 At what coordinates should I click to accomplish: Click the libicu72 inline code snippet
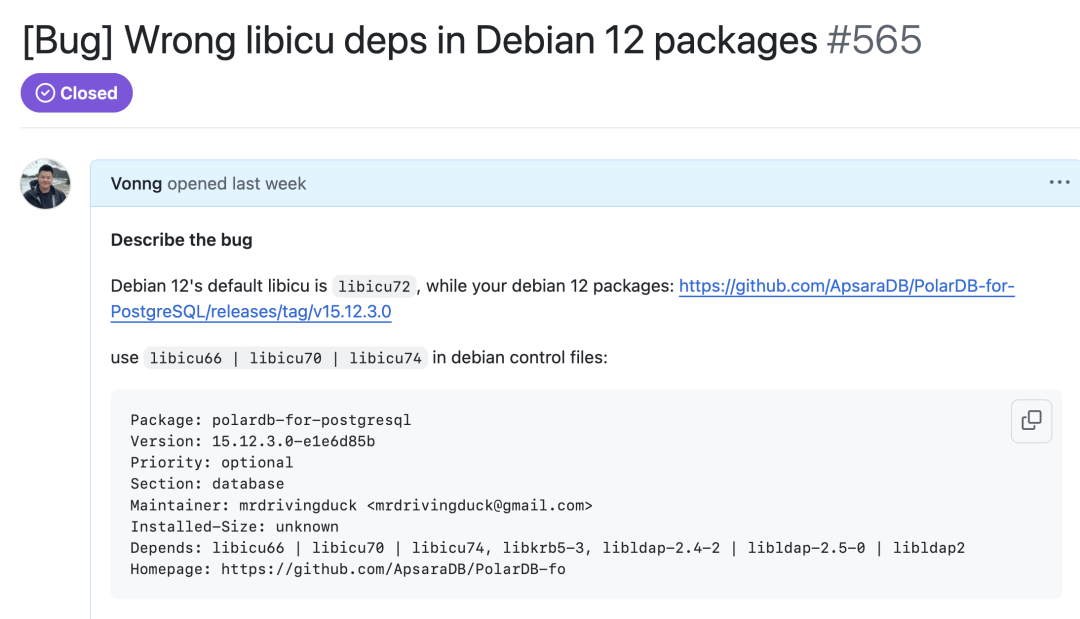pyautogui.click(x=373, y=287)
